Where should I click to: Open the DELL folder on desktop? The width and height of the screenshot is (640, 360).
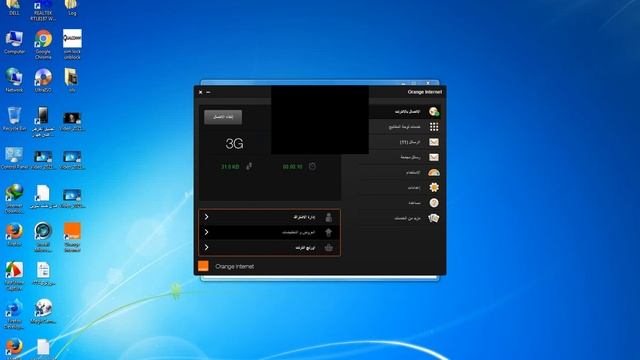pos(14,8)
